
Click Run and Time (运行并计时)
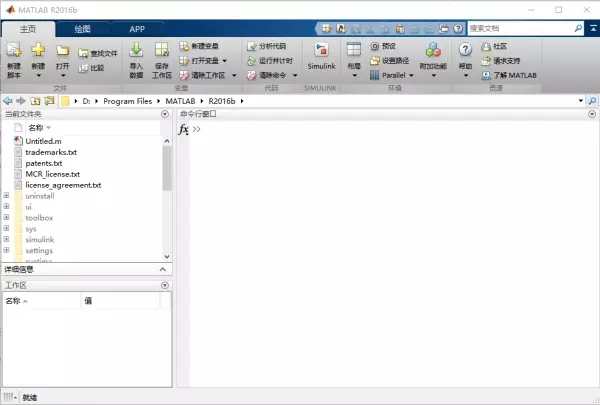pyautogui.click(x=270, y=61)
